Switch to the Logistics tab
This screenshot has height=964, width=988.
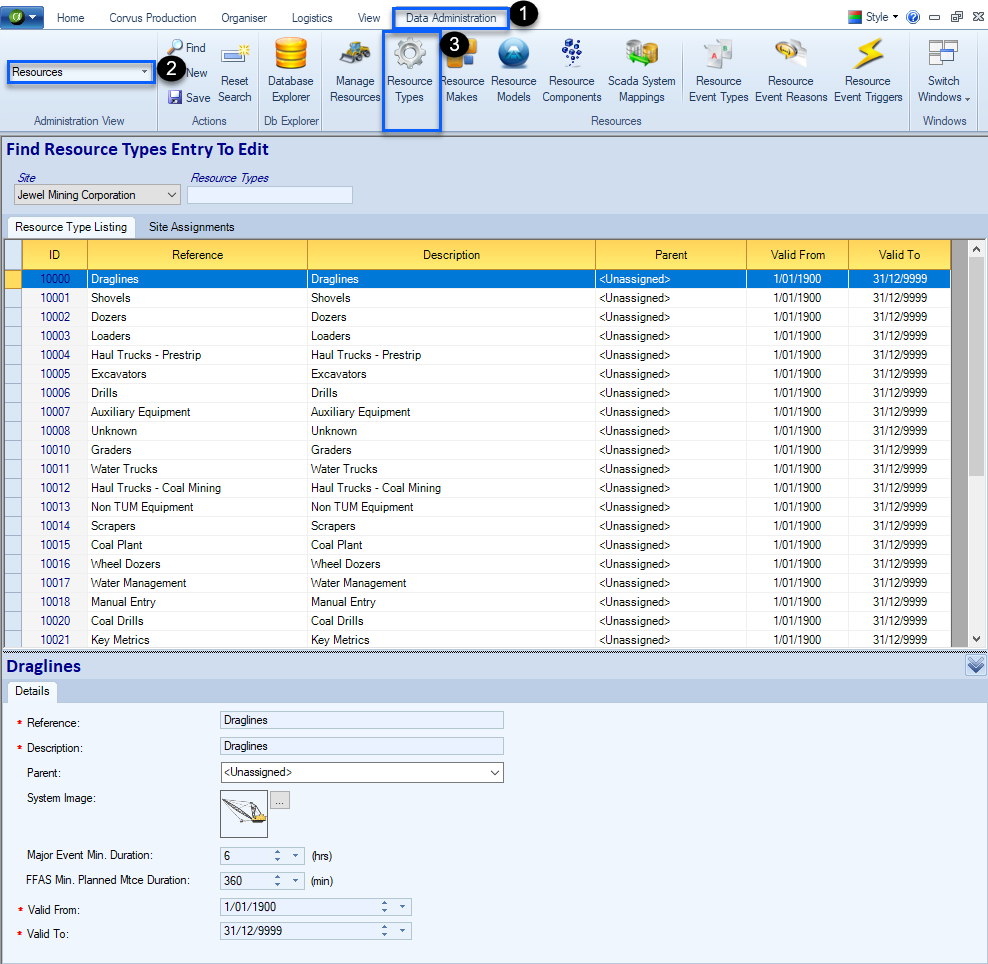click(x=312, y=18)
